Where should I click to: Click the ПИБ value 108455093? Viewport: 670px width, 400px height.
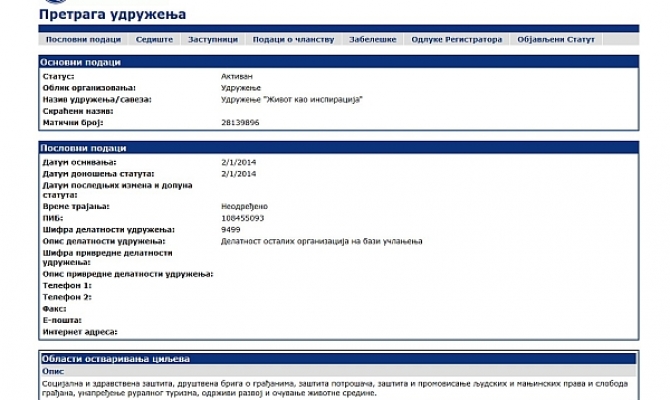(x=242, y=218)
